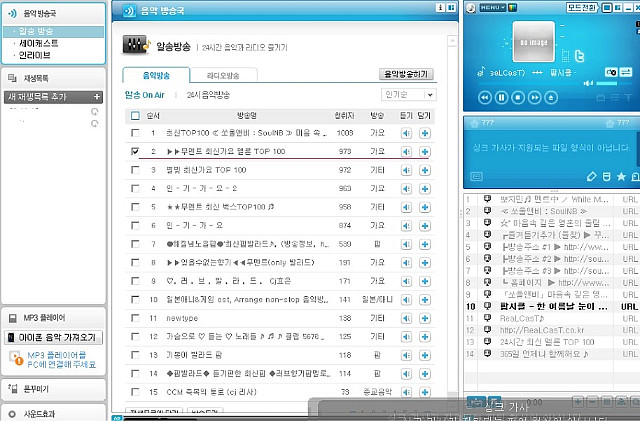Viewport: 640px width, 421px height.
Task: Listen to newtype broadcast speaker icon
Action: tap(406, 318)
